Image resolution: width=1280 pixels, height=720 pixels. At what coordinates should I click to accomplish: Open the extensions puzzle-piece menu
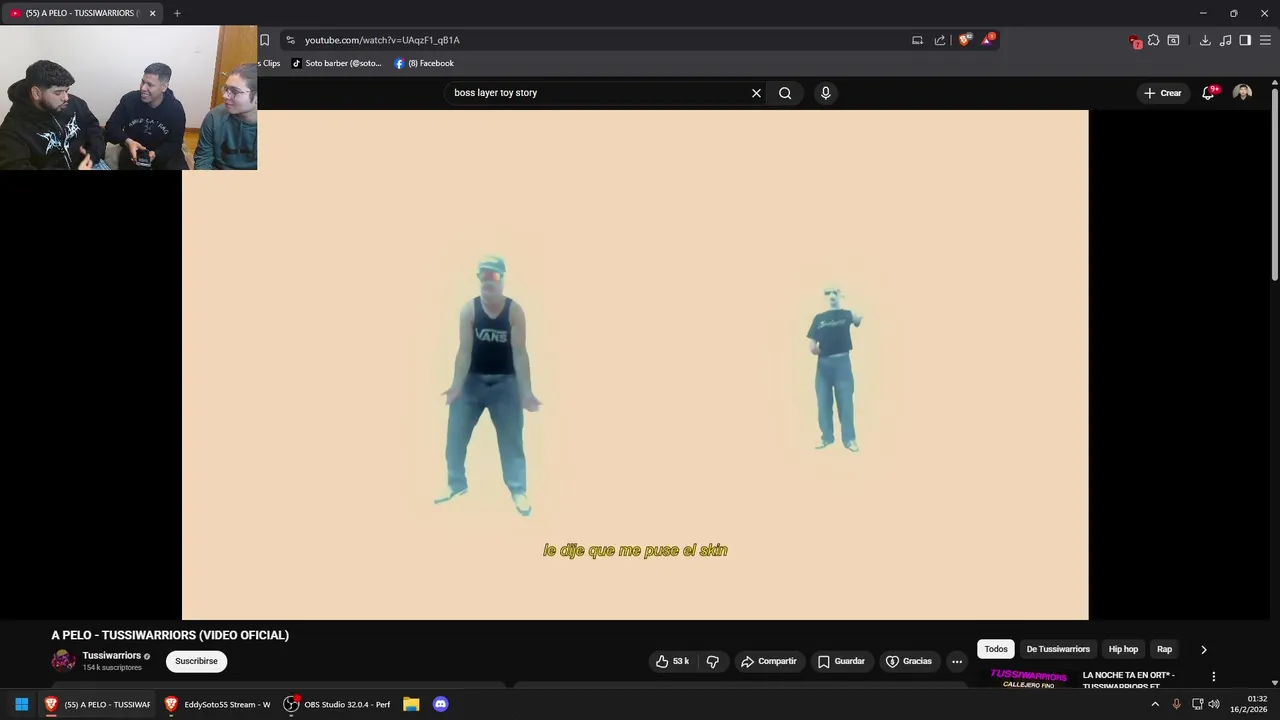(1153, 40)
